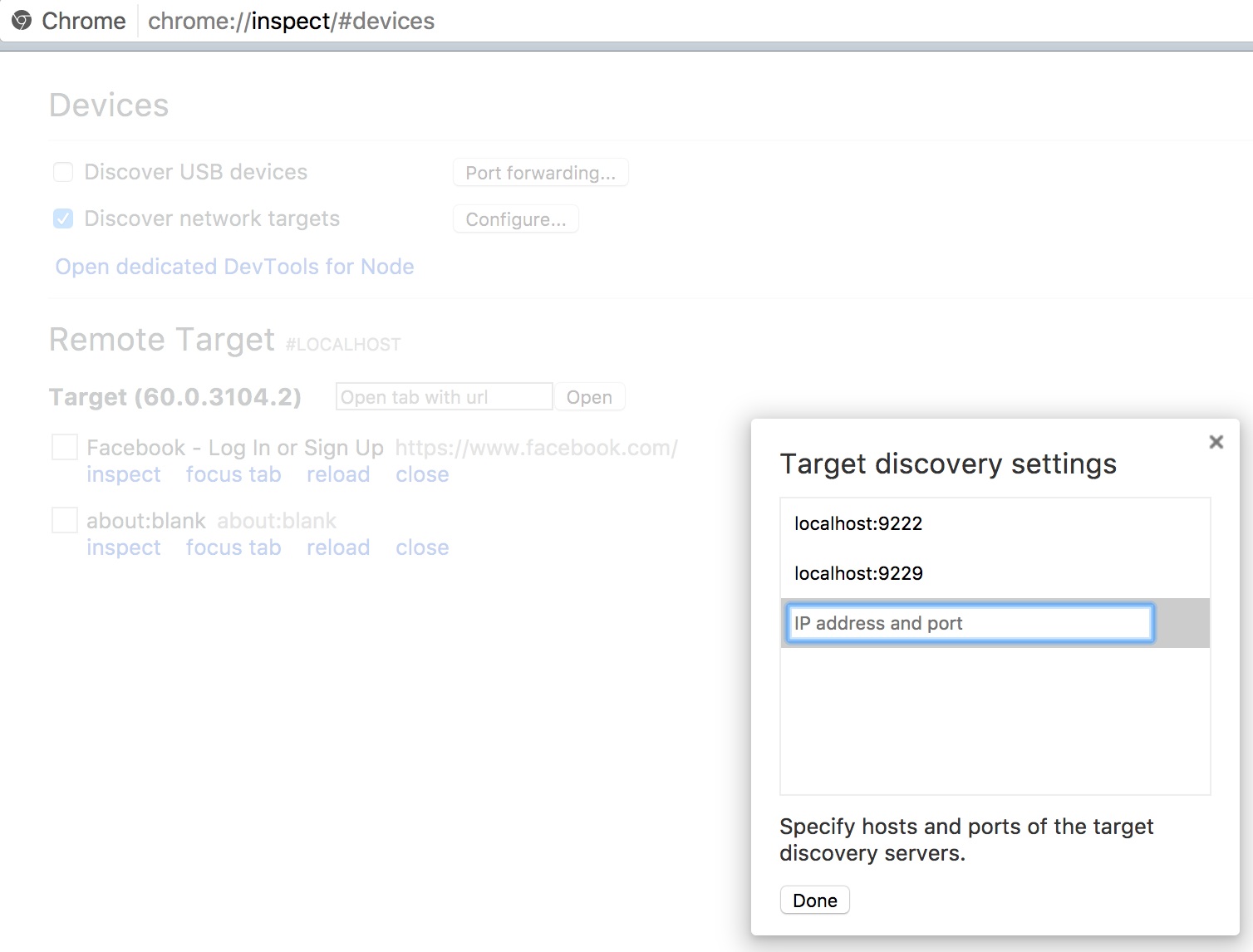Select the localhost:9222 entry
The height and width of the screenshot is (952, 1253).
(858, 523)
